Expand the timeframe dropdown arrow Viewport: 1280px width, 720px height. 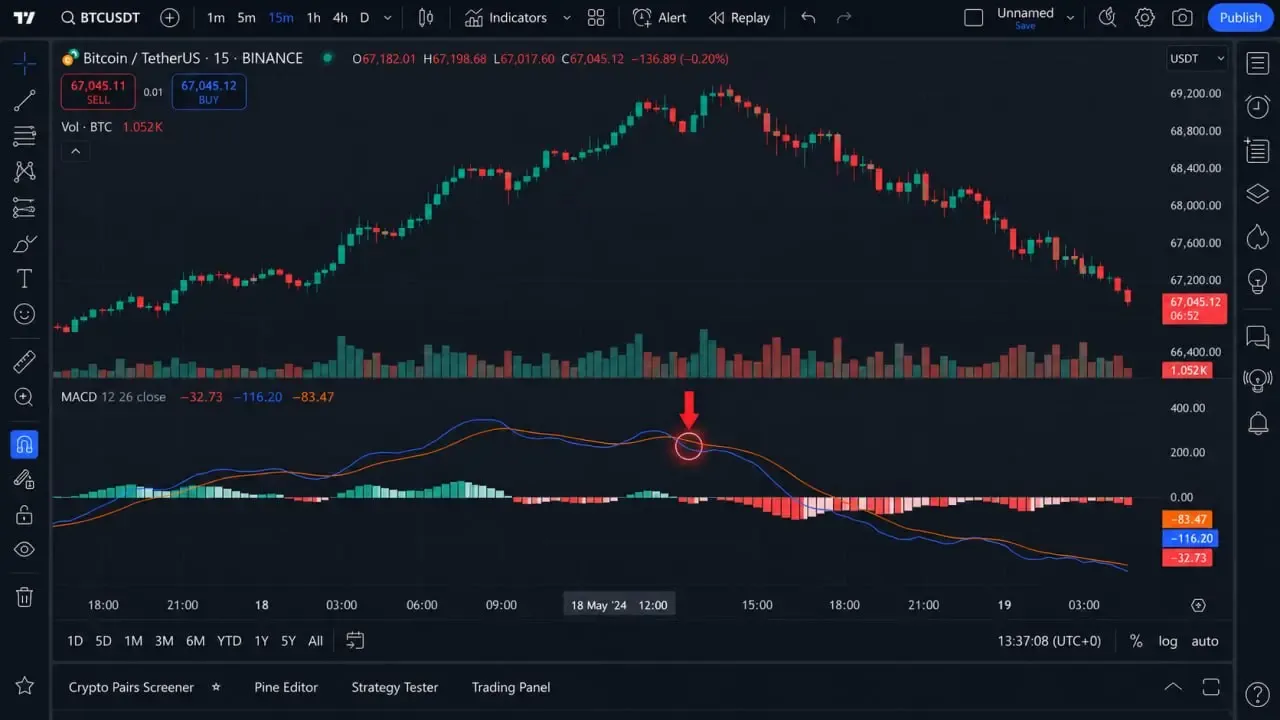[388, 18]
